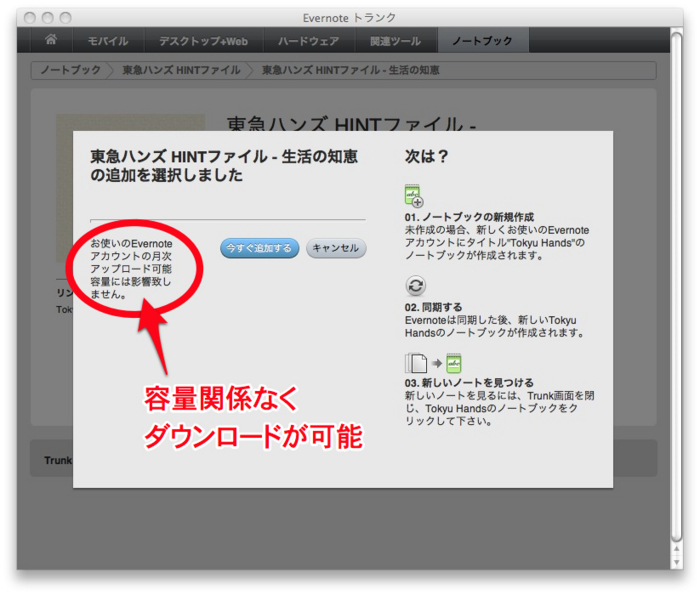The width and height of the screenshot is (700, 595).
Task: Switch to the デスクトップ+Web tab
Action: [204, 41]
